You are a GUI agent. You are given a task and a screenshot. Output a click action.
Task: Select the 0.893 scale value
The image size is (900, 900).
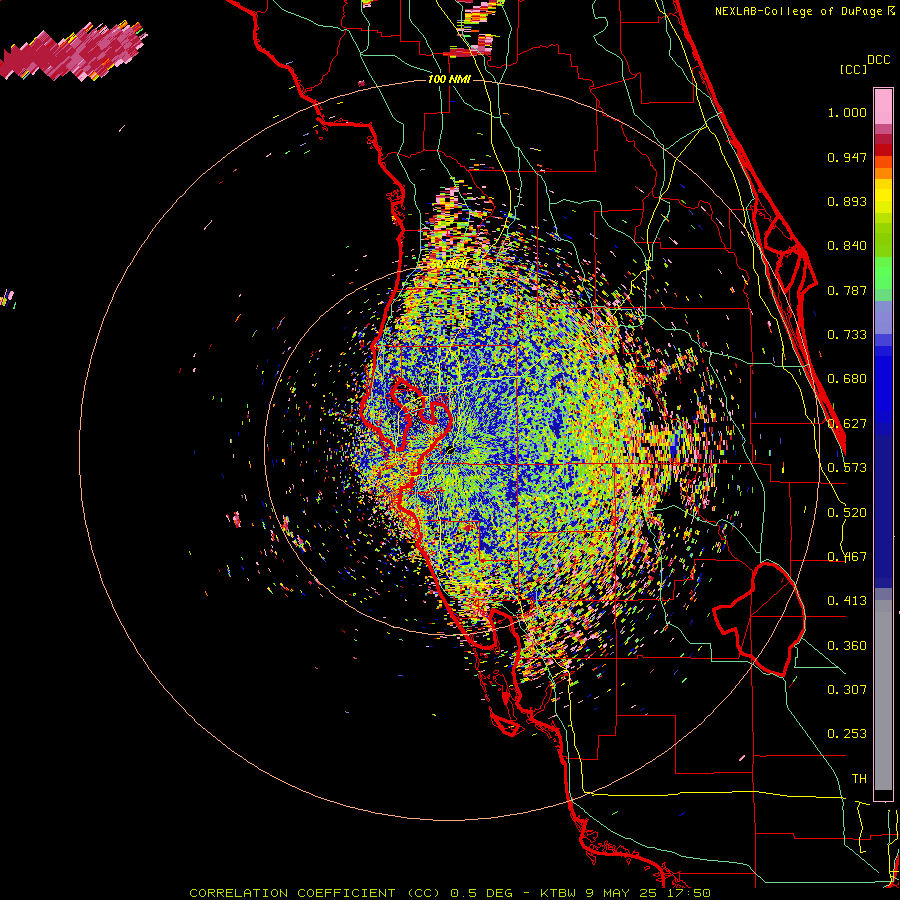(x=847, y=201)
